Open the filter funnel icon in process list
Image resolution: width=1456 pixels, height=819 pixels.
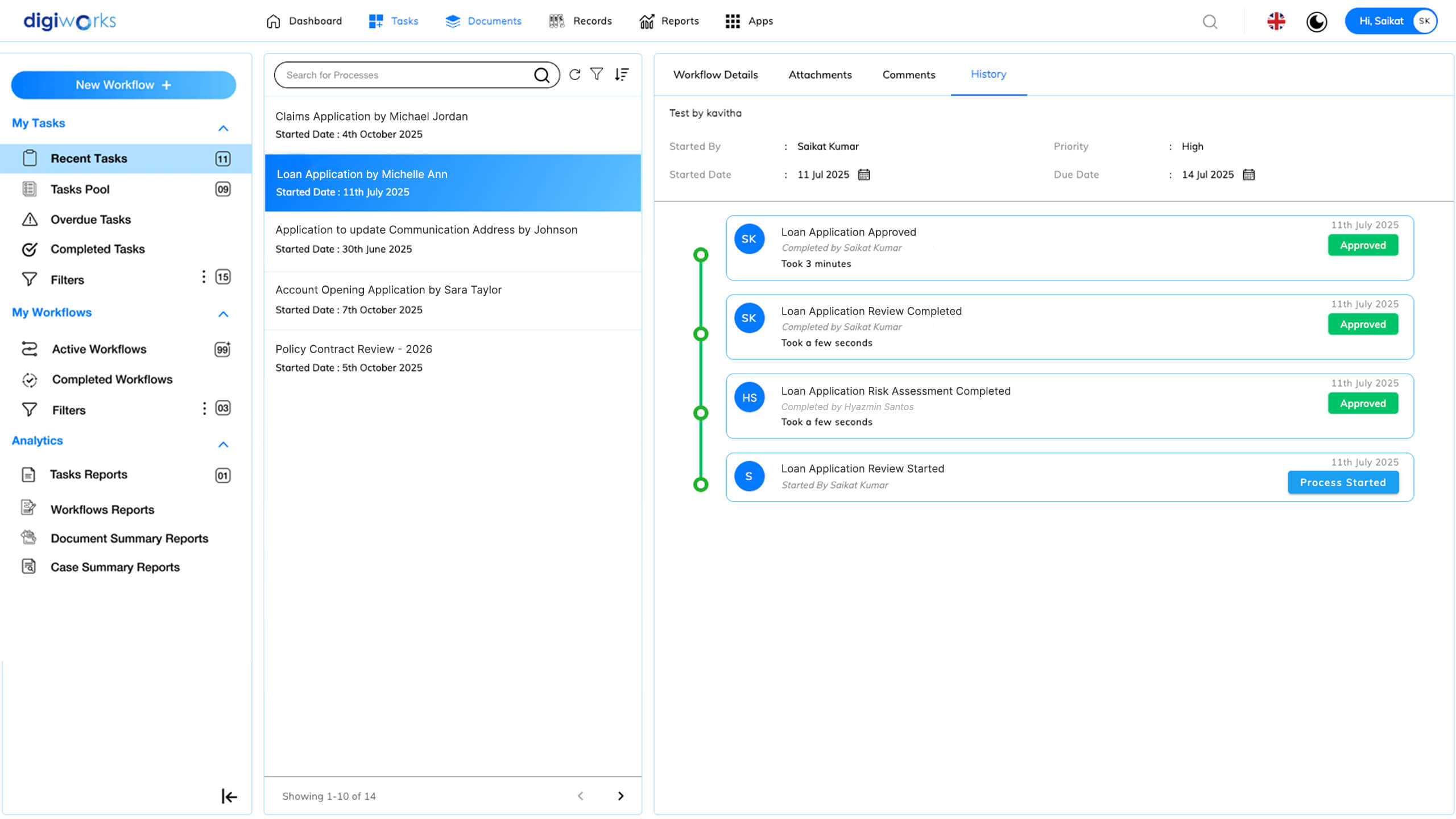coord(596,75)
